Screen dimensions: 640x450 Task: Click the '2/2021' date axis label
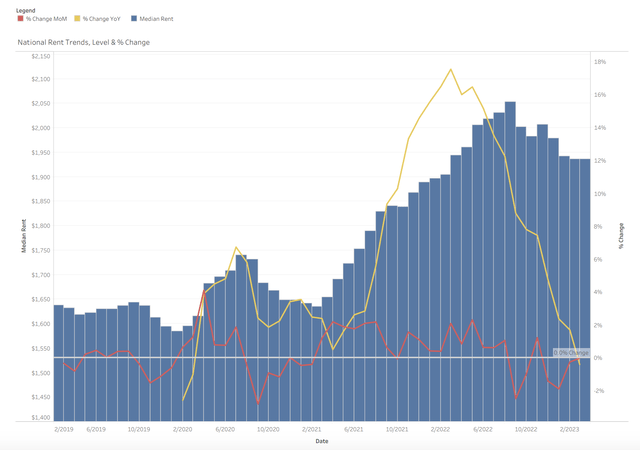(311, 430)
